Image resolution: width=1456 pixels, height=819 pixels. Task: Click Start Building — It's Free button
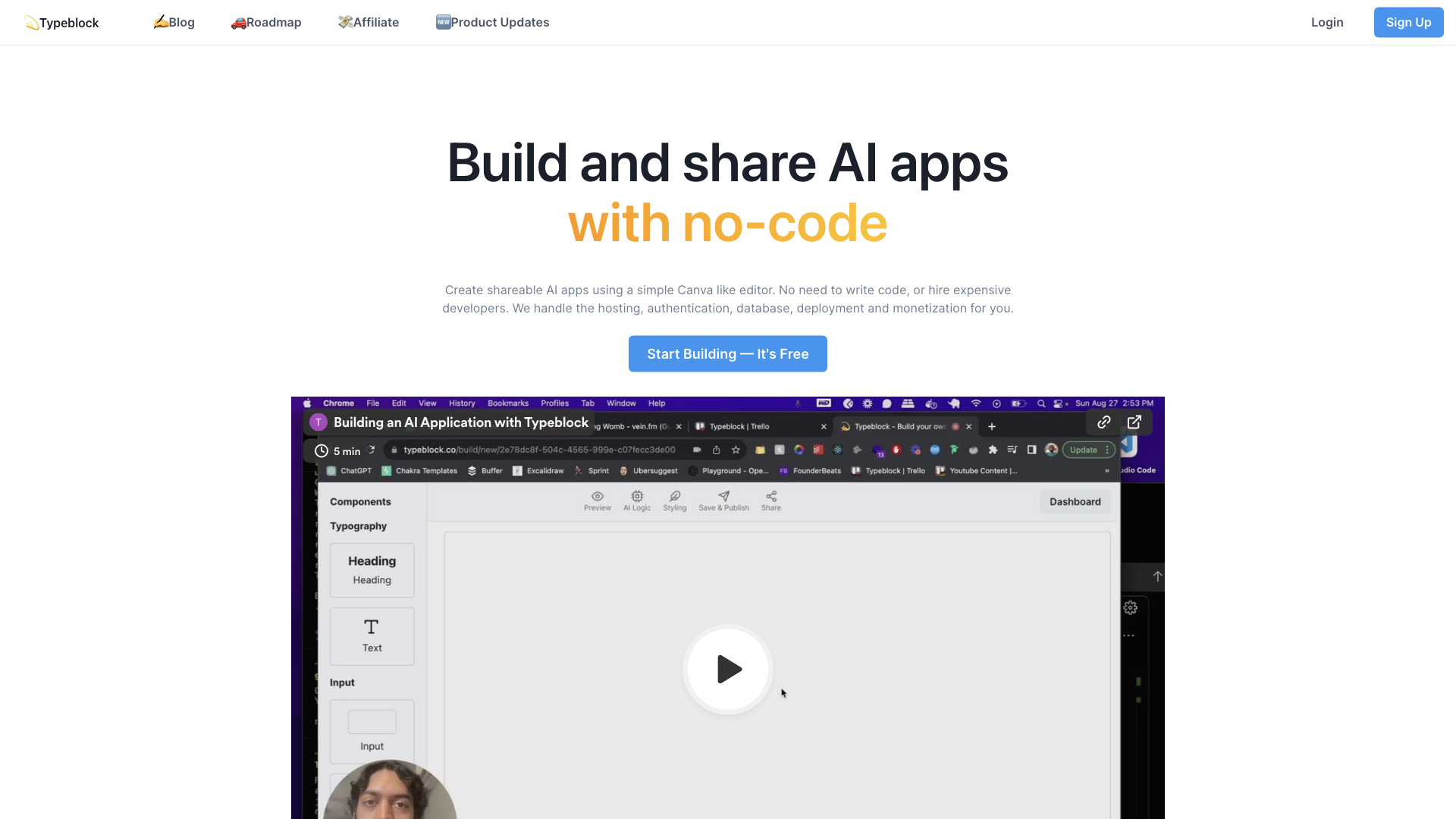[728, 353]
